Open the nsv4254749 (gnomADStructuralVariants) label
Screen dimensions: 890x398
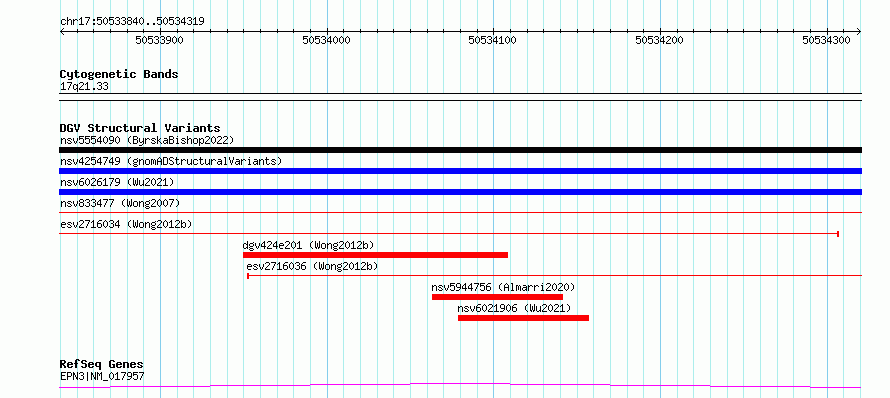[x=171, y=161]
